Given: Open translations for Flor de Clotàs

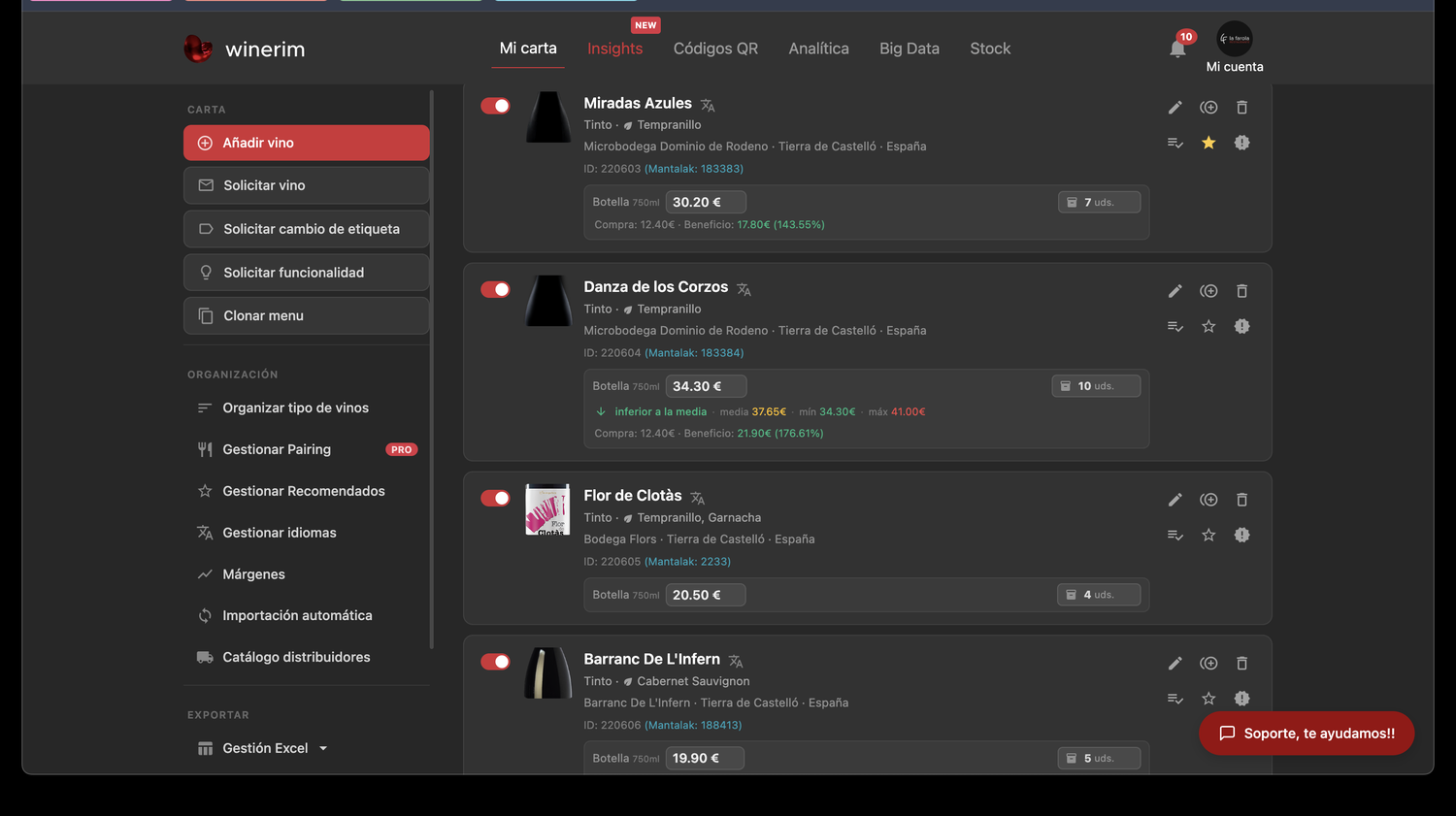Looking at the screenshot, I should (697, 498).
